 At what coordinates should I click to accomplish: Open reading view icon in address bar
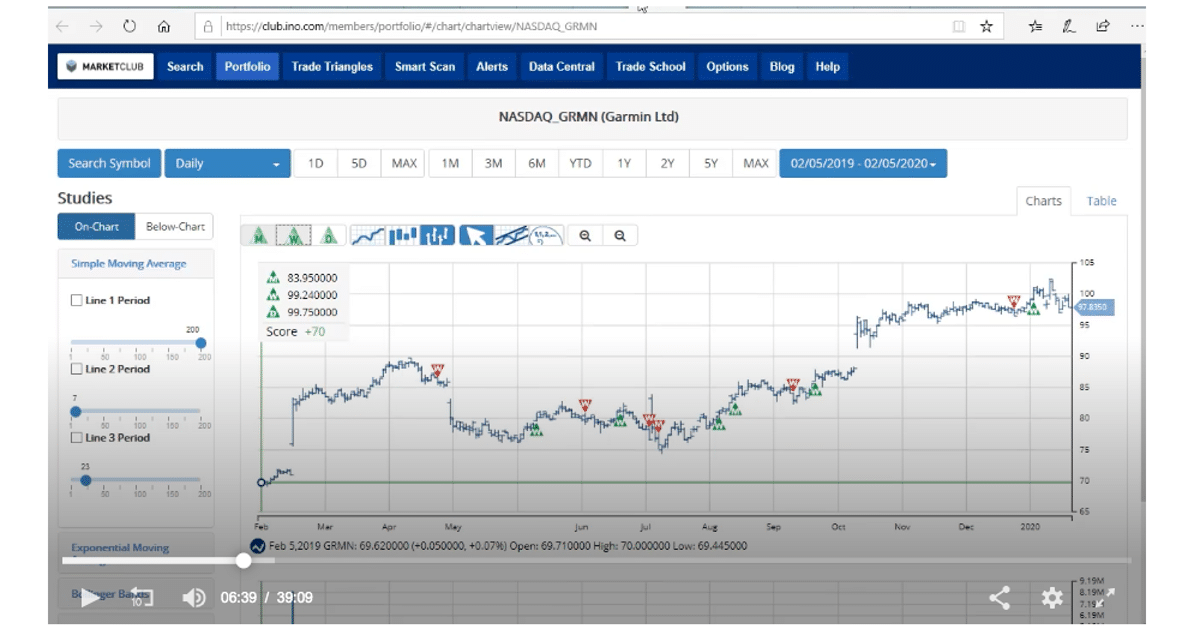959,27
